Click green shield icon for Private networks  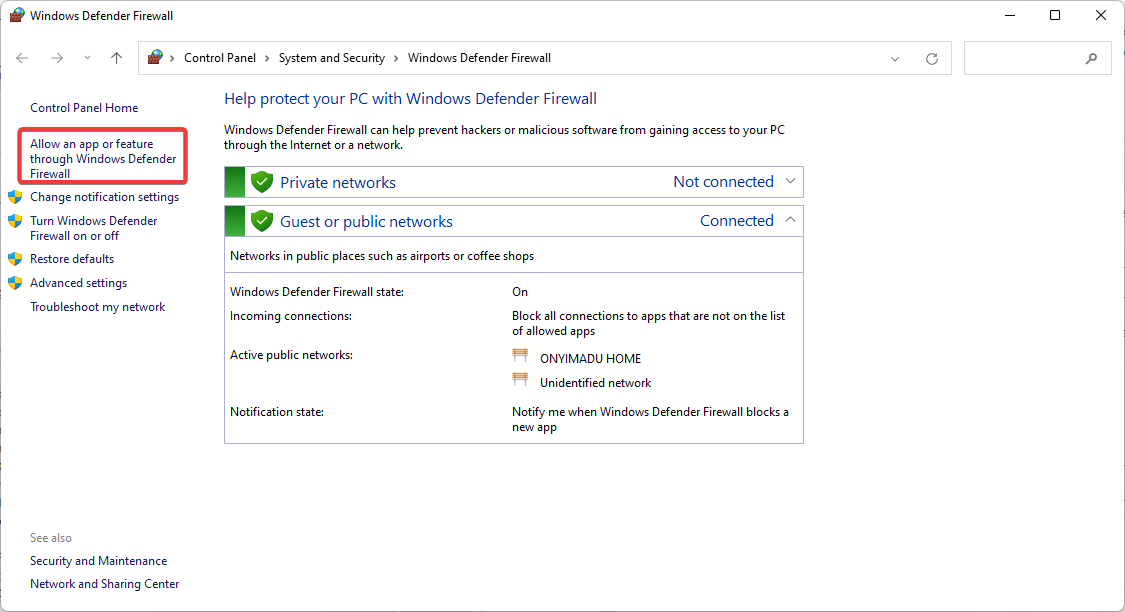[262, 182]
